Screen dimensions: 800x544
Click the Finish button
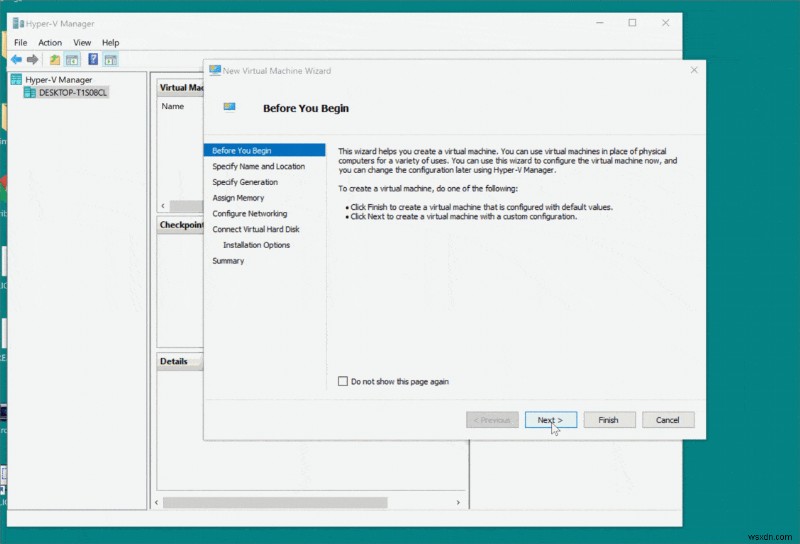click(609, 420)
